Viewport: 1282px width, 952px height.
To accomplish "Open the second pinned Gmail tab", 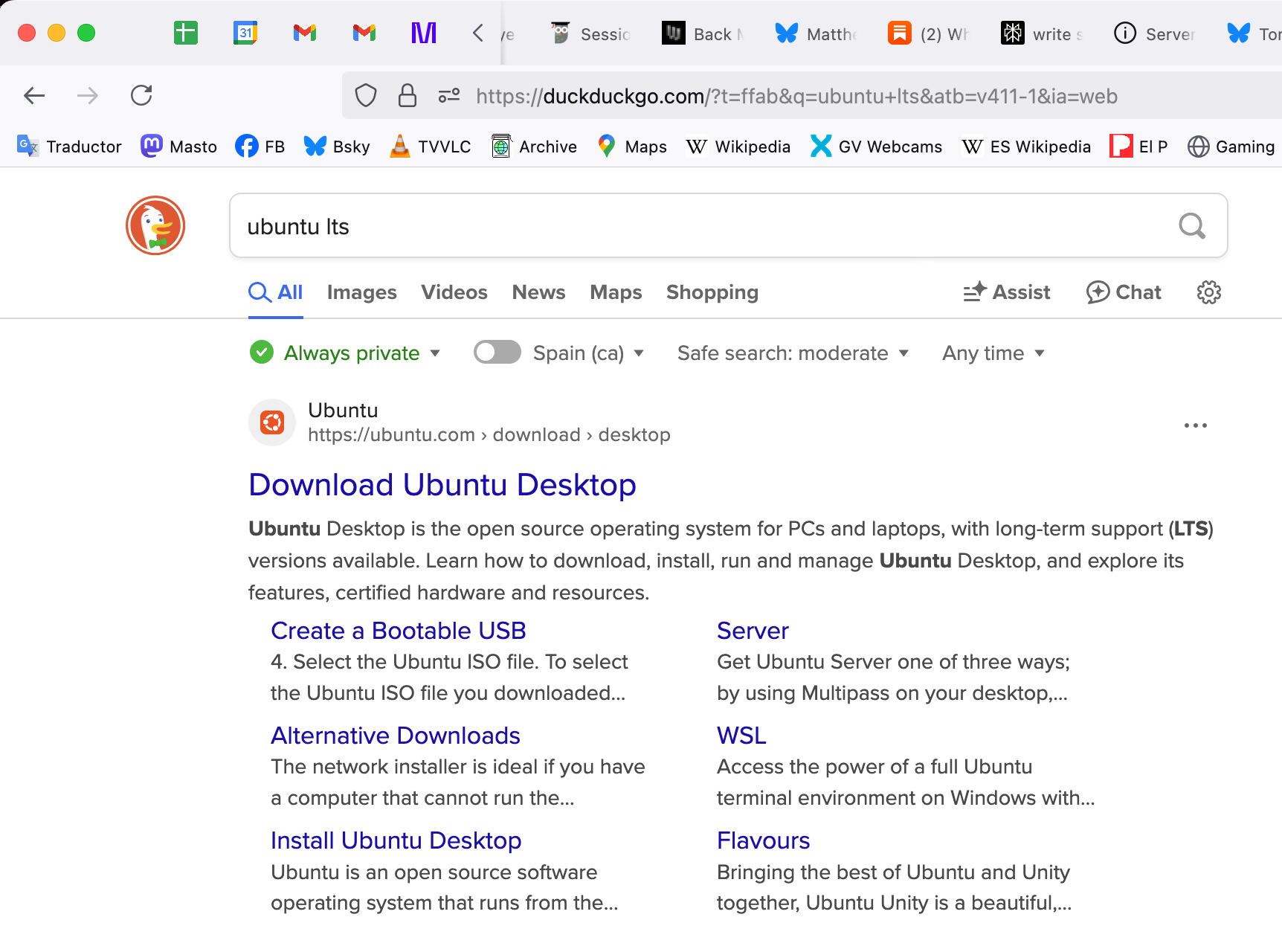I will [364, 33].
